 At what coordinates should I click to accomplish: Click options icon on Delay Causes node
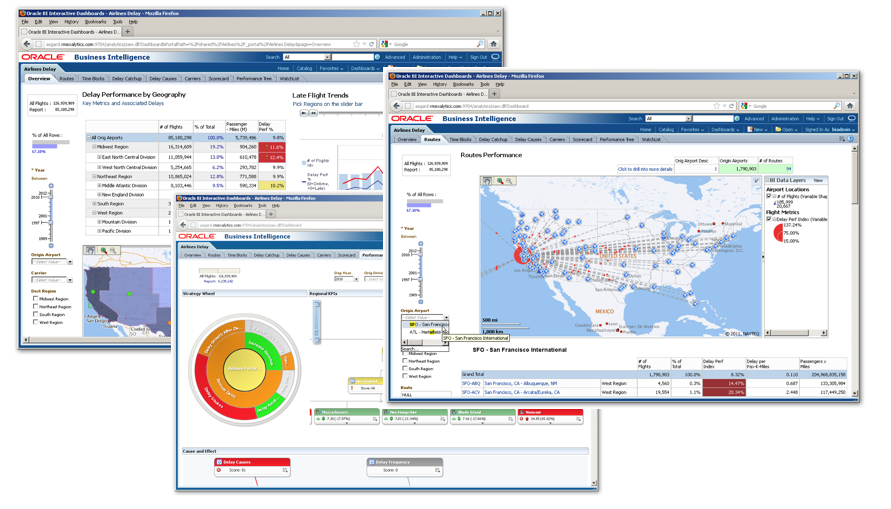click(285, 470)
